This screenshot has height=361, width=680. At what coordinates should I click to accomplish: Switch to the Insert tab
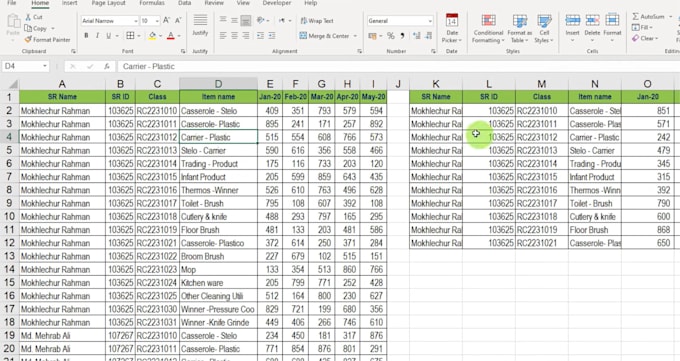tap(69, 3)
